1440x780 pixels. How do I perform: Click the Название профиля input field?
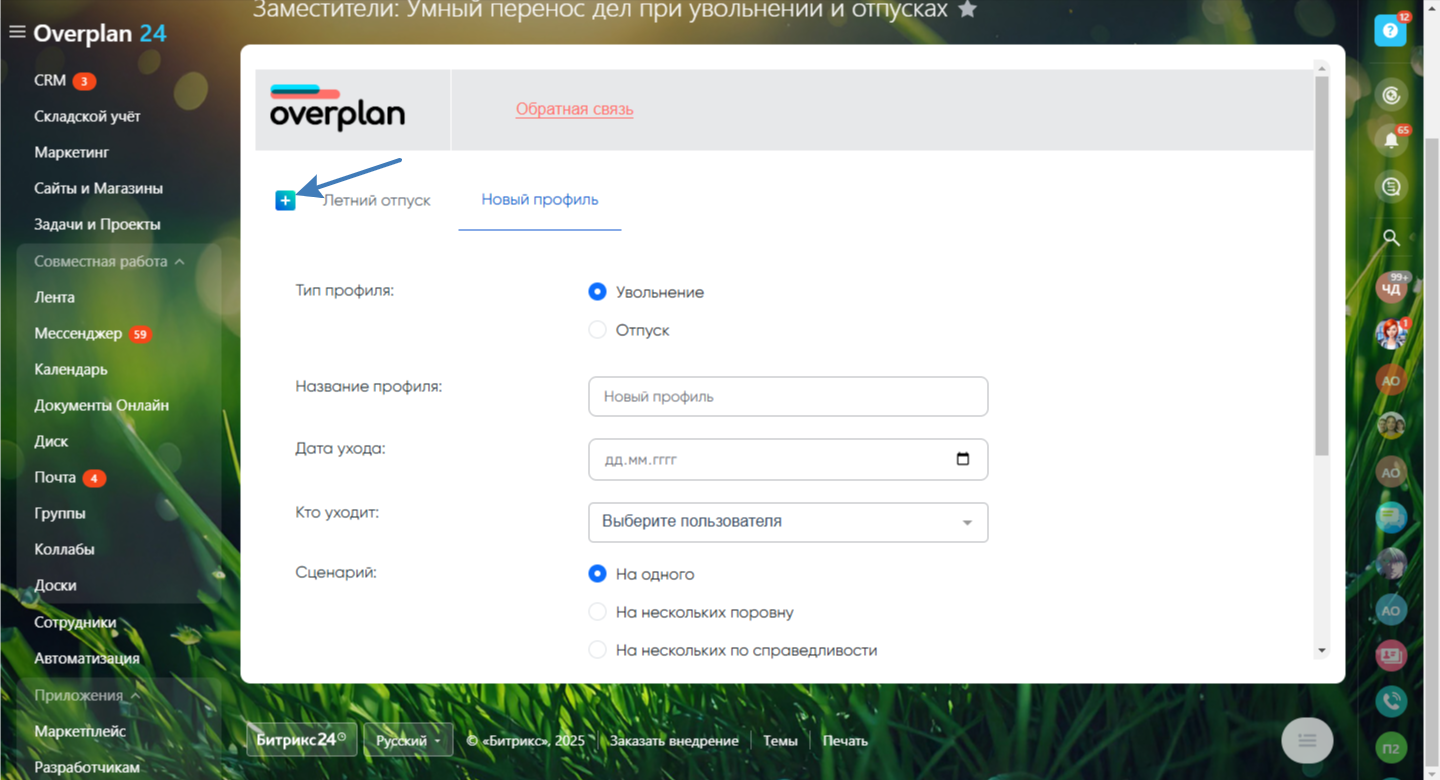click(788, 397)
